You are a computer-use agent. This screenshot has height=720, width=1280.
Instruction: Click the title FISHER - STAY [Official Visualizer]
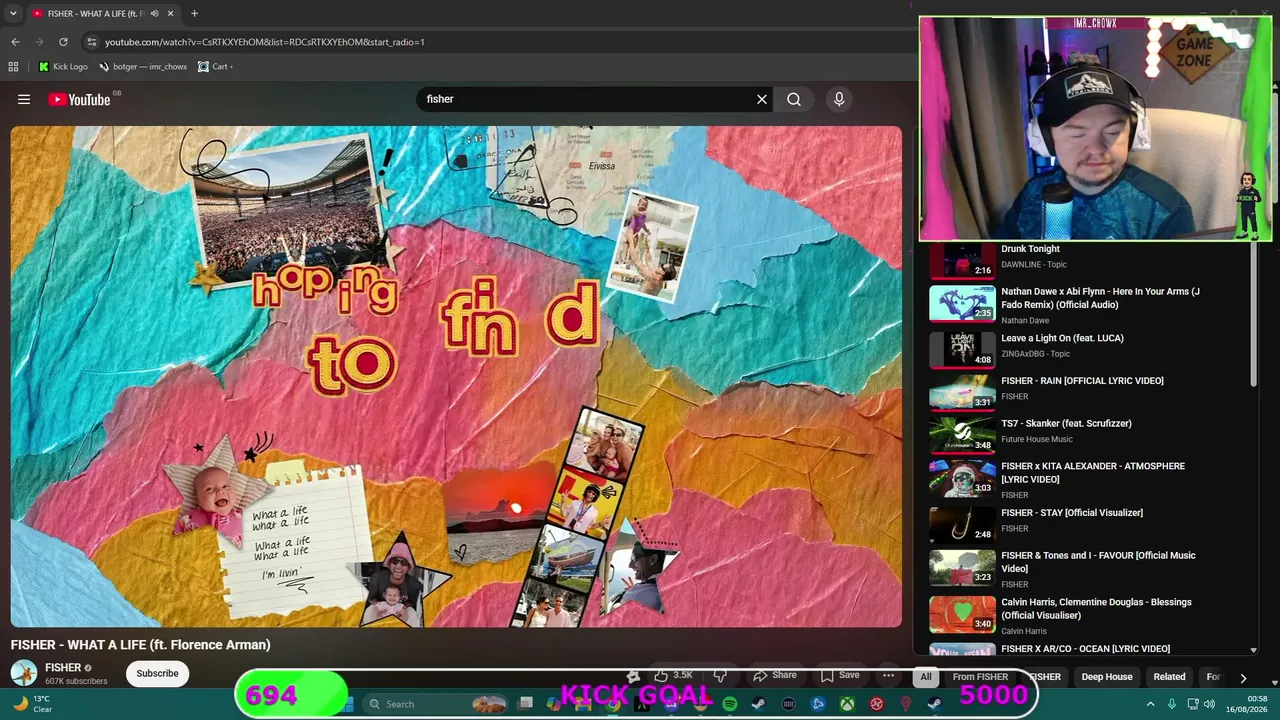coord(1072,513)
